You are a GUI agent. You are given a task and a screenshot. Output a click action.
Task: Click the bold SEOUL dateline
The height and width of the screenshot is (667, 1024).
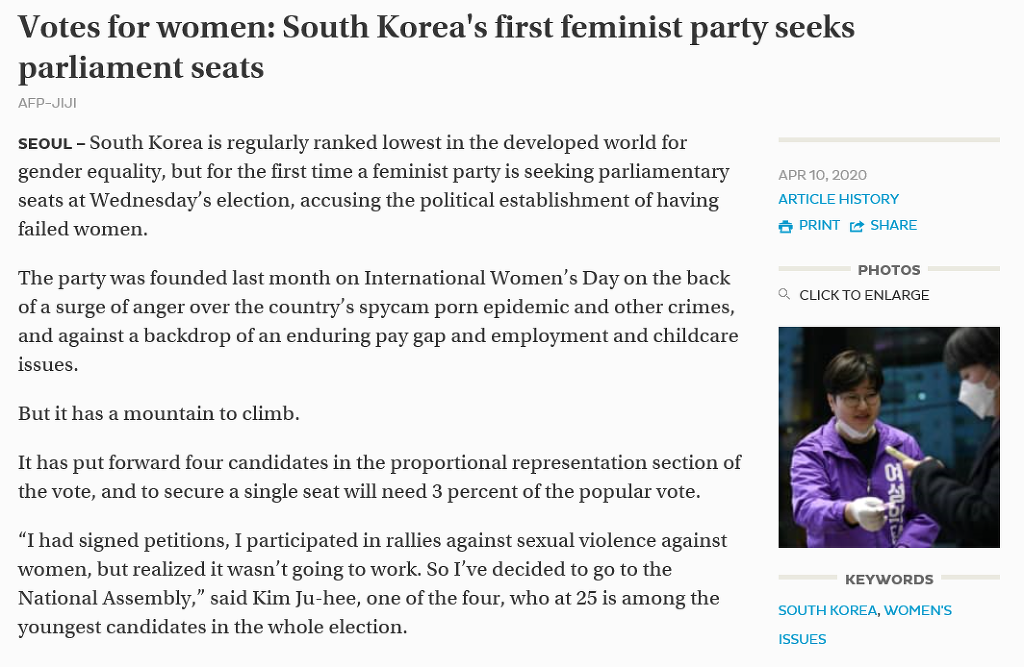(x=45, y=144)
